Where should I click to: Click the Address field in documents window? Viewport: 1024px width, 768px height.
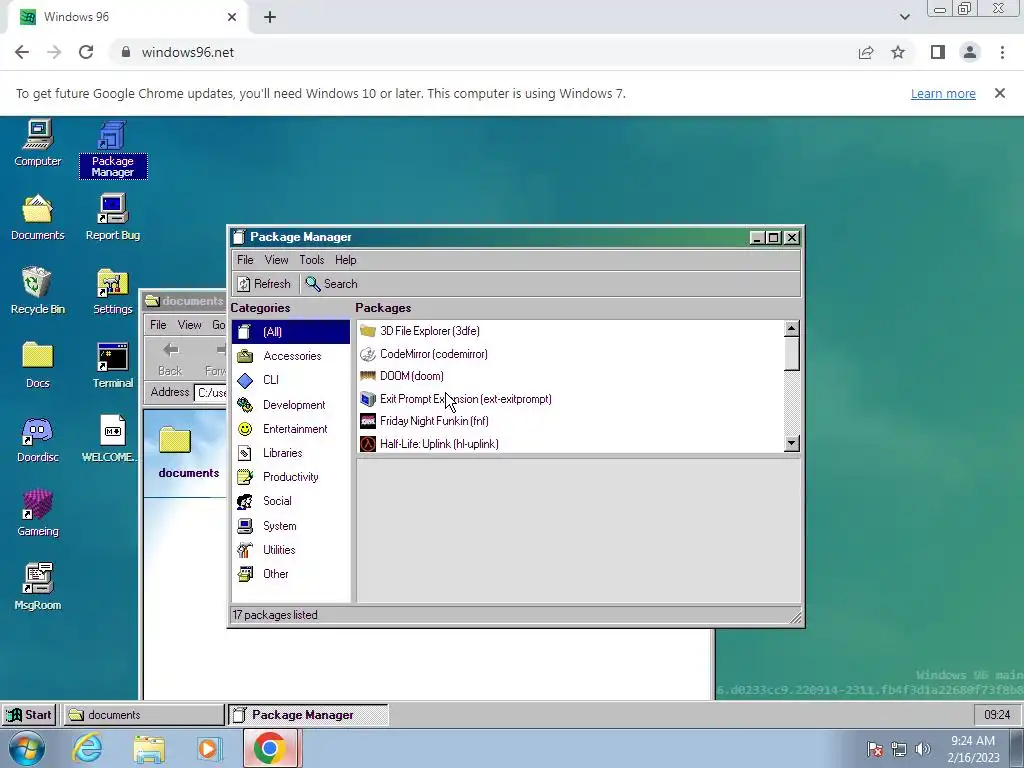point(210,392)
